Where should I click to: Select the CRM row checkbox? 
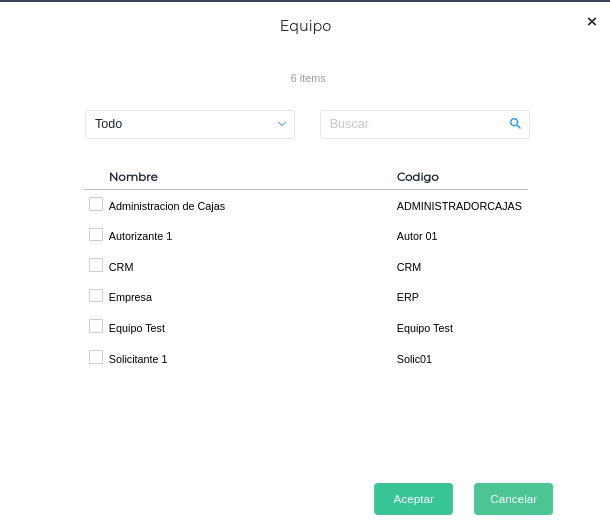[96, 266]
